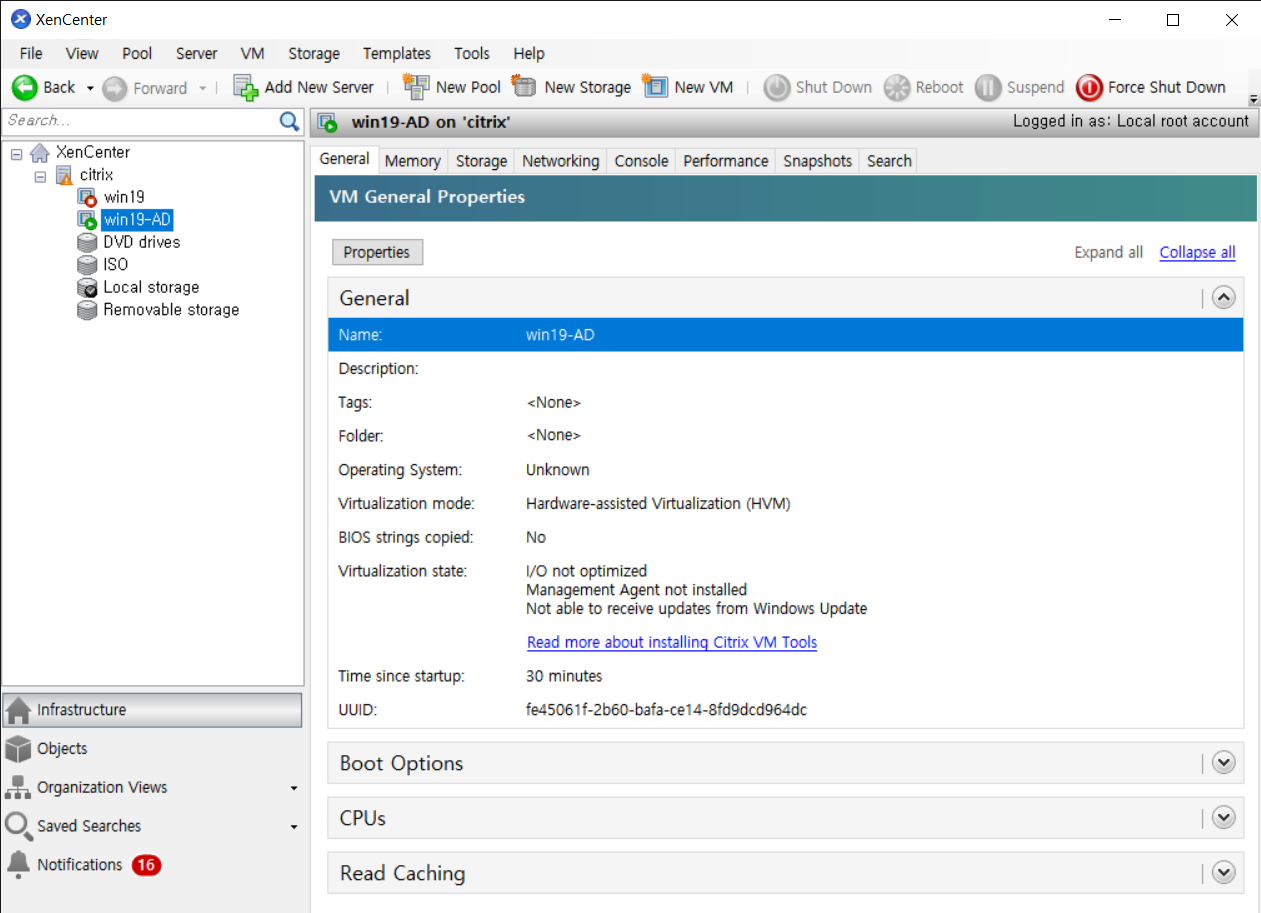This screenshot has width=1261, height=913.
Task: Open the View menu
Action: 82,54
